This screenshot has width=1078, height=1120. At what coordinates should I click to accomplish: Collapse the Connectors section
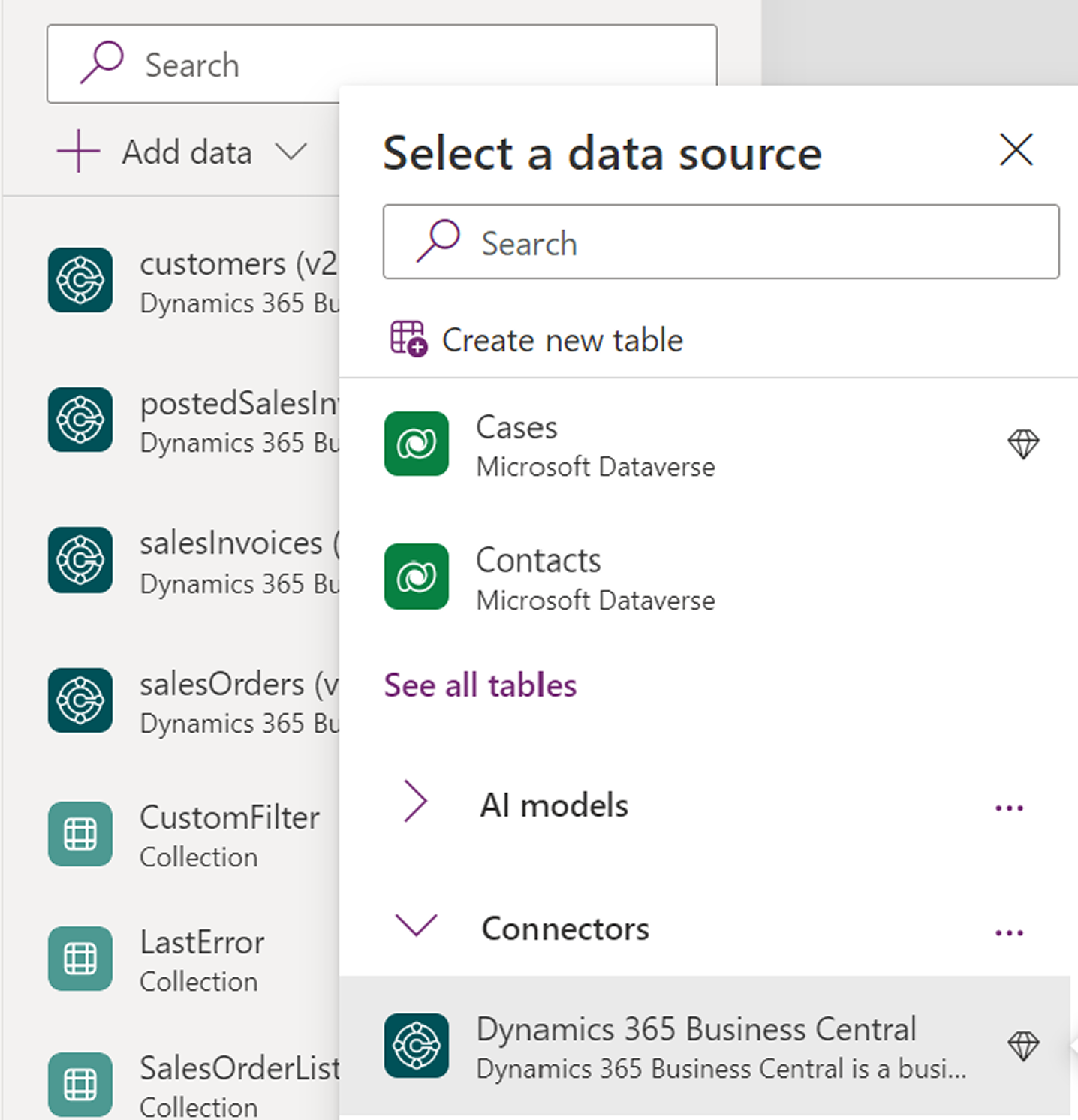[x=416, y=926]
